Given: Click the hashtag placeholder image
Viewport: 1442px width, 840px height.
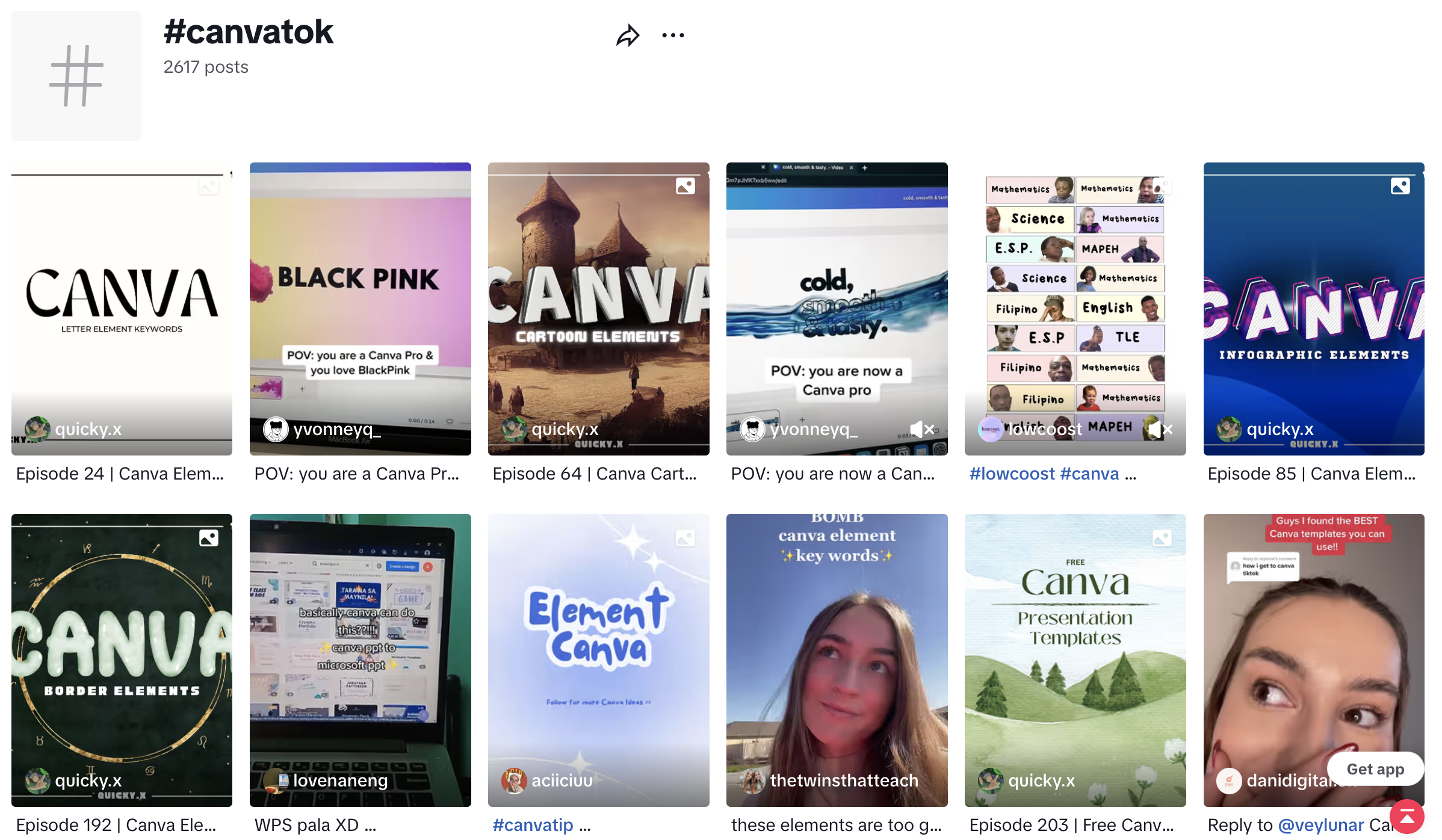Looking at the screenshot, I should 76,76.
